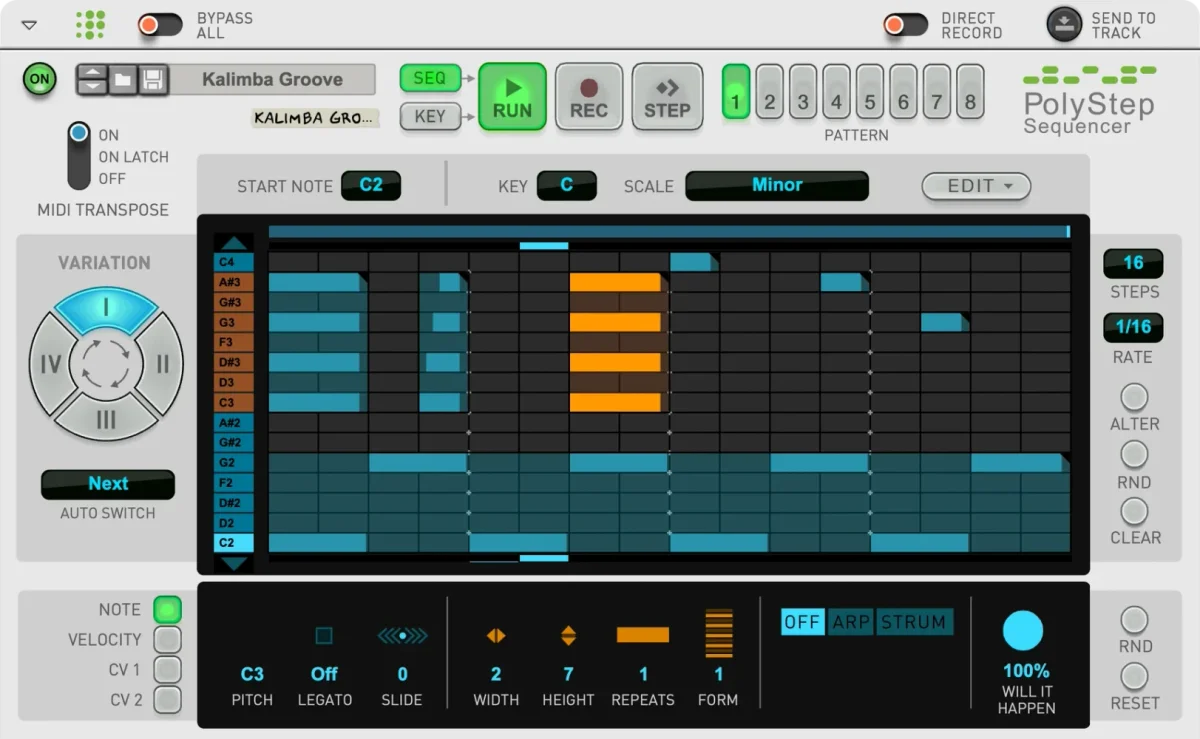Click the Form stacked bars icon
This screenshot has width=1200, height=739.
pyautogui.click(x=718, y=633)
